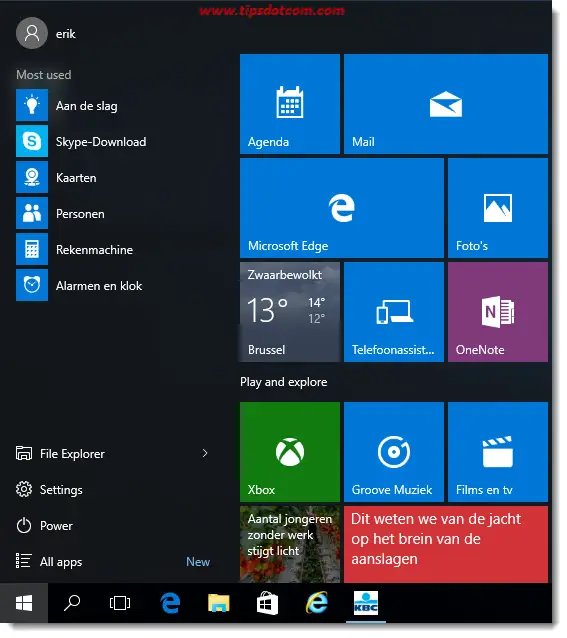Open the Foto's tile

click(x=498, y=208)
